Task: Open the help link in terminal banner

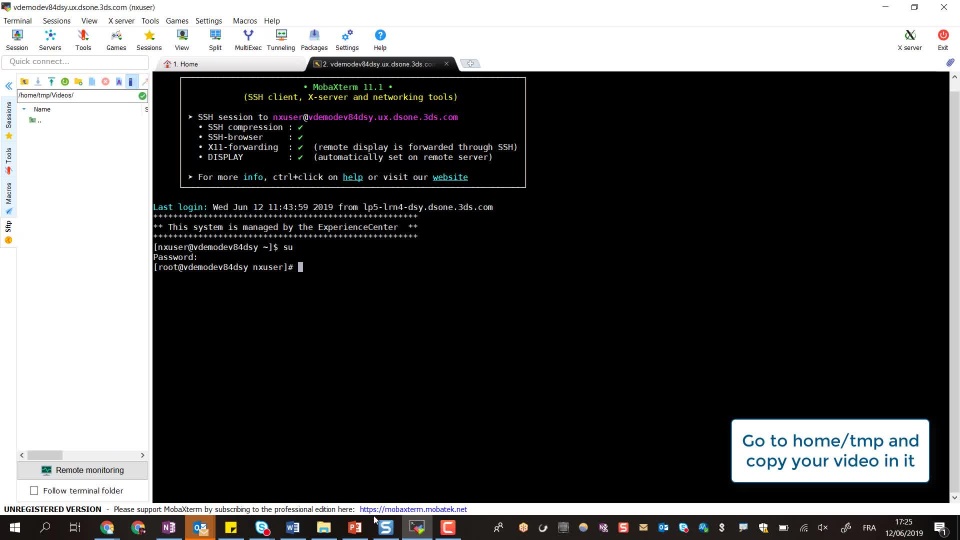Action: click(353, 177)
